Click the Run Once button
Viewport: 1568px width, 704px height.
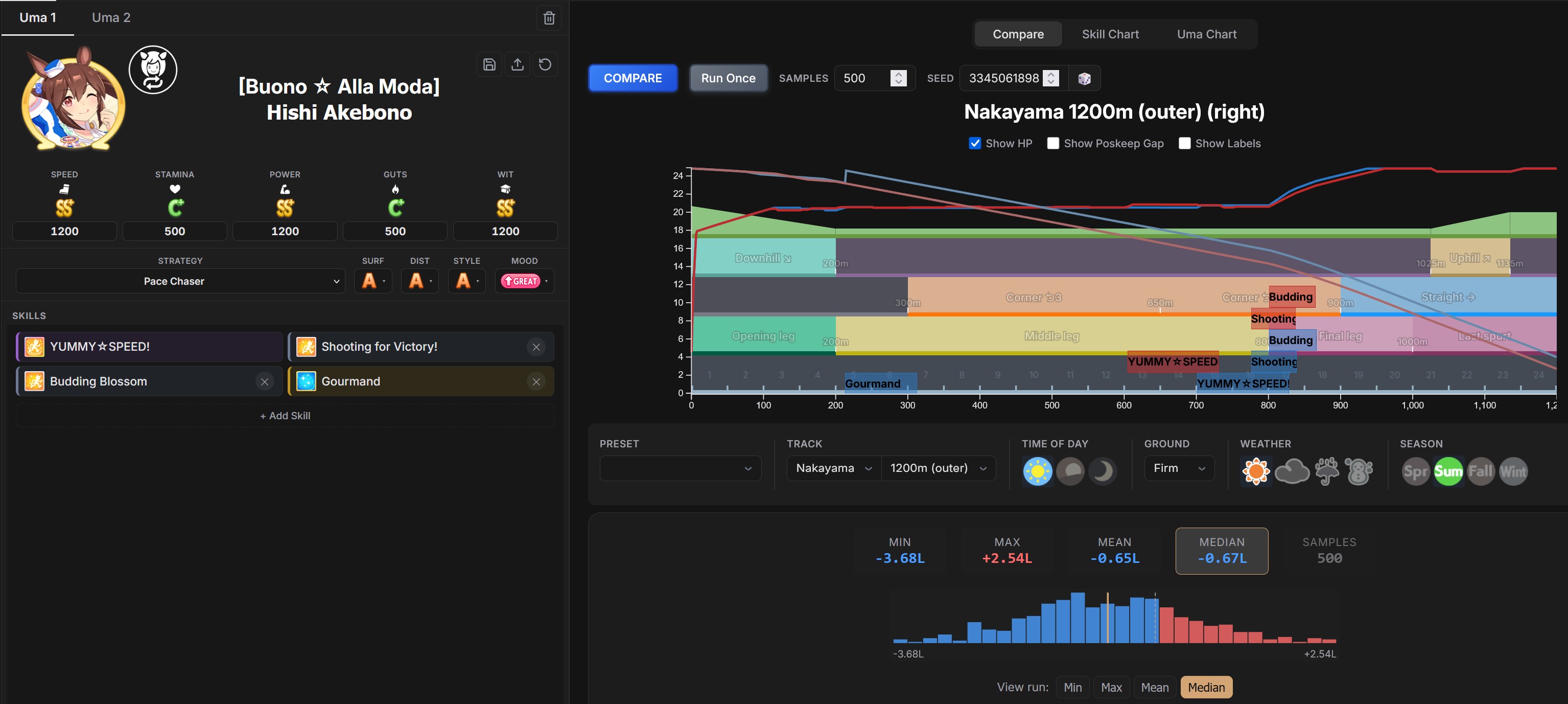tap(728, 79)
